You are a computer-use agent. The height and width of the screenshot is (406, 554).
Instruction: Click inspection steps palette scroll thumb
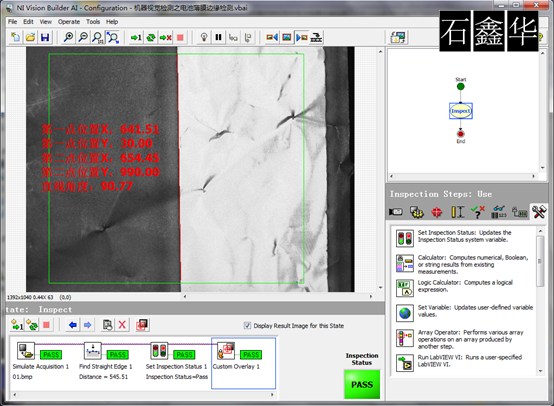click(540, 261)
